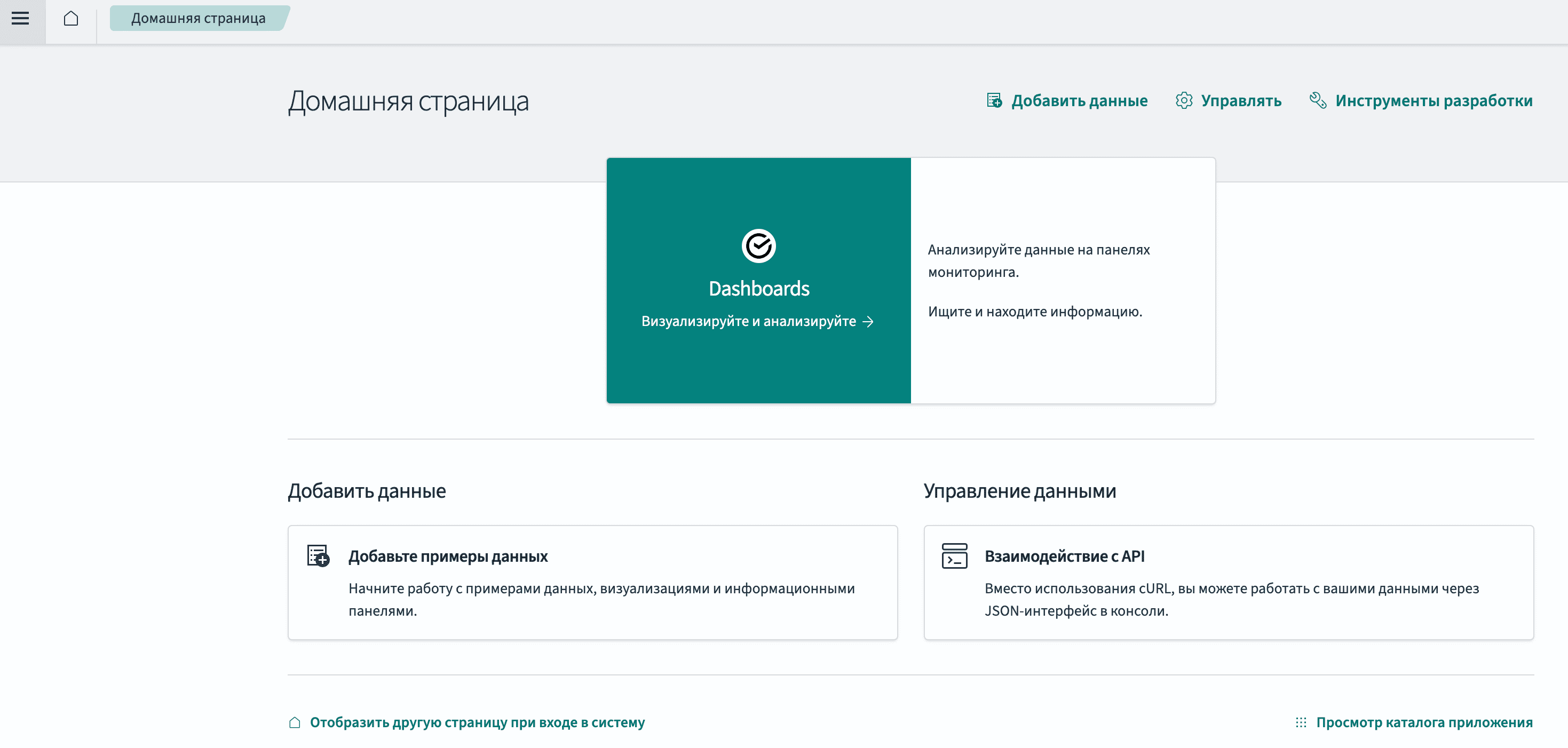Click the add data icon in header
This screenshot has width=1568, height=748.
pos(994,100)
